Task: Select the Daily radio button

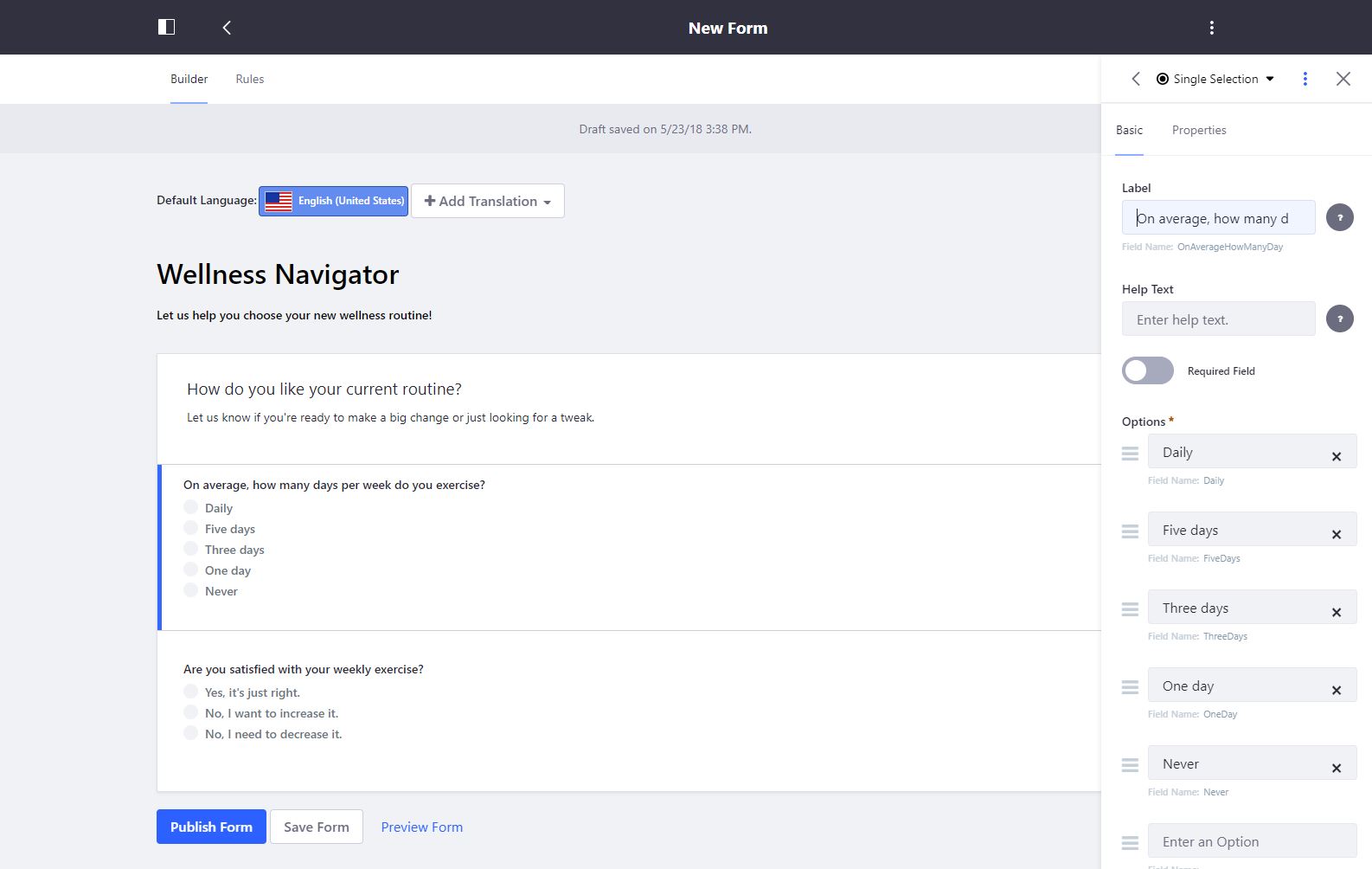Action: [190, 507]
